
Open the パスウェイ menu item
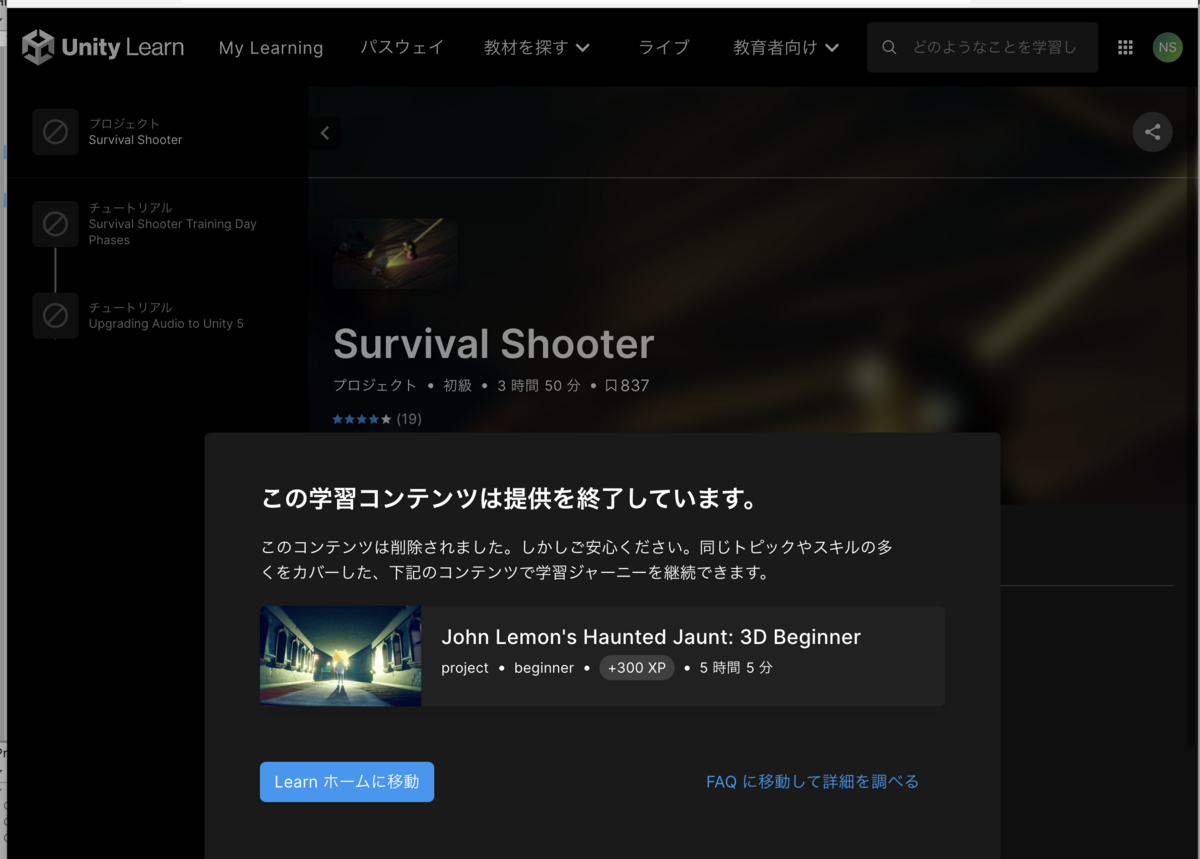(x=402, y=47)
